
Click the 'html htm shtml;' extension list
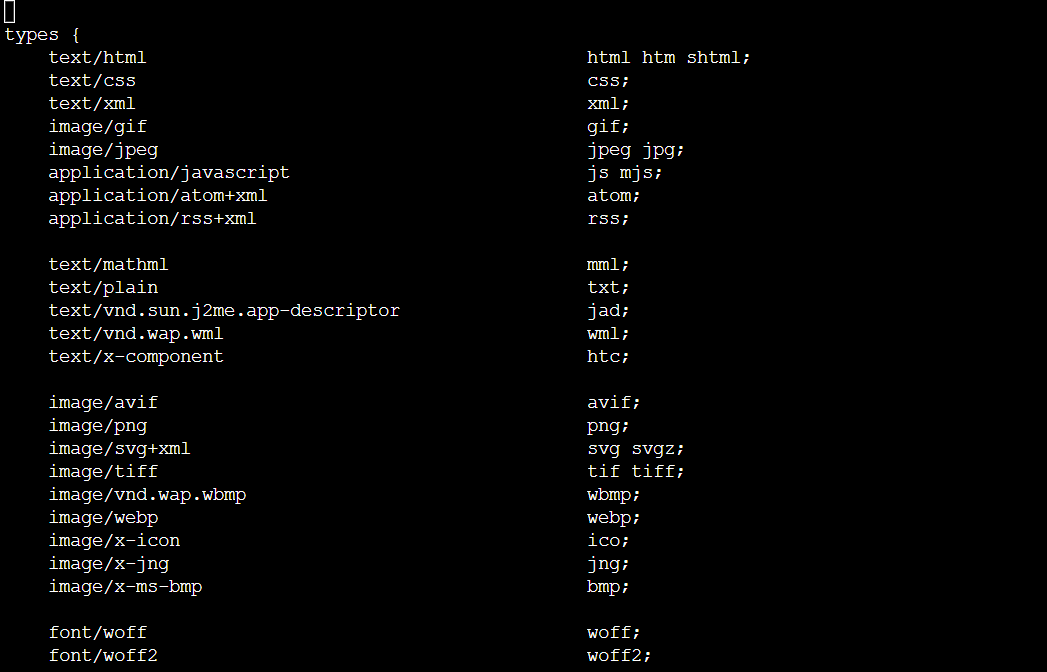668,57
